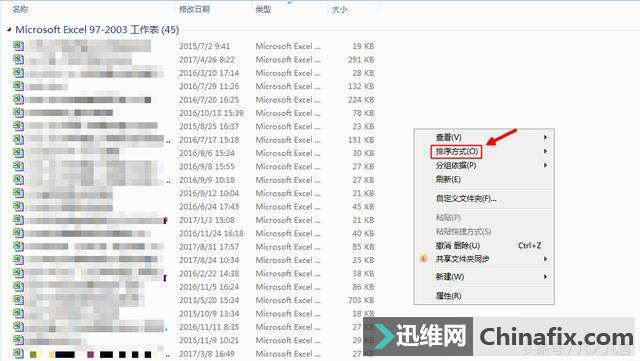Screen dimensions: 640x361
Task: Click the date 2017/8/31 17:57
Action: coord(209,247)
